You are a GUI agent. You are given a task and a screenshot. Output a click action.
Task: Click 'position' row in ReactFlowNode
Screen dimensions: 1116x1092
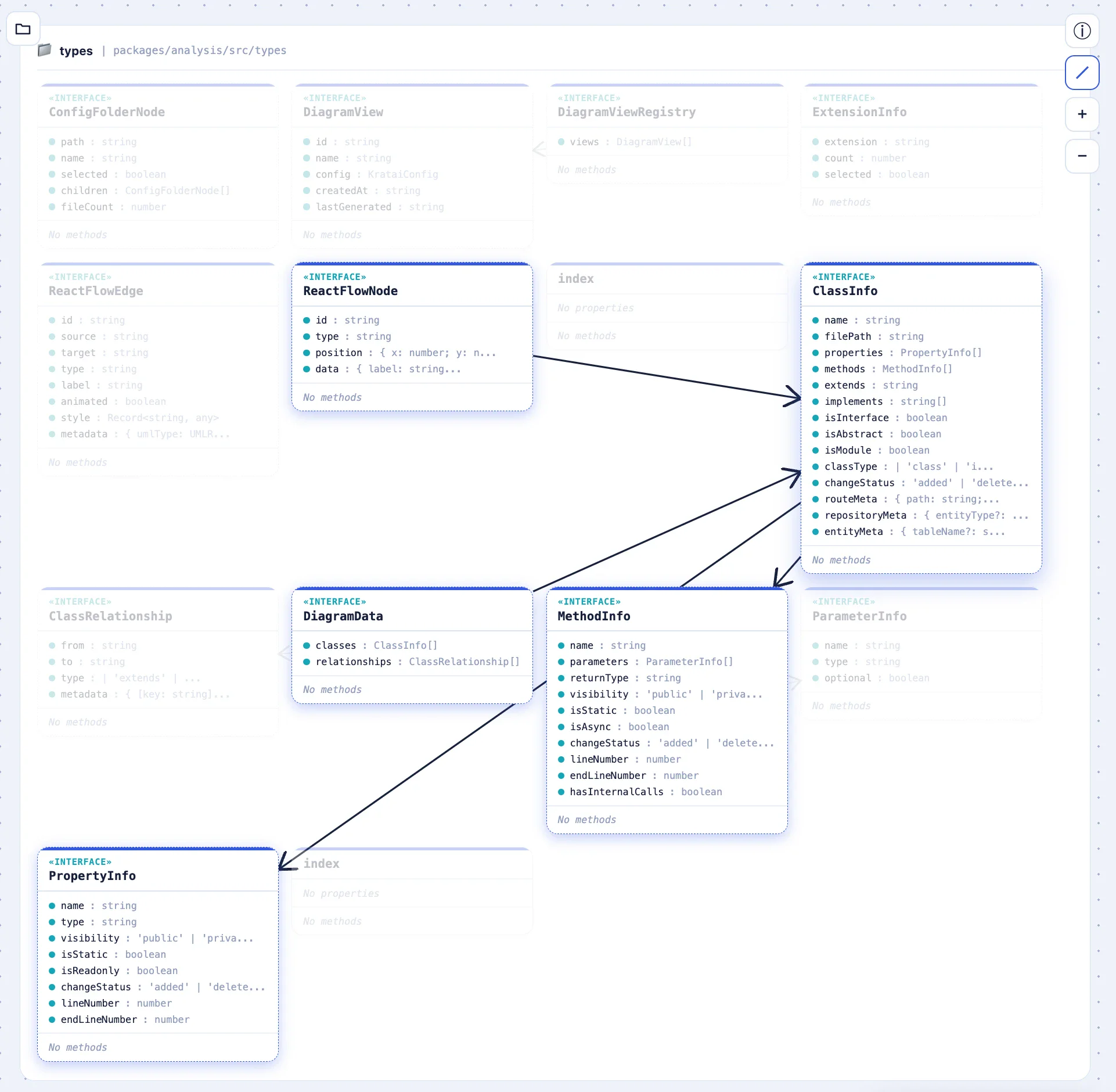pyautogui.click(x=412, y=353)
